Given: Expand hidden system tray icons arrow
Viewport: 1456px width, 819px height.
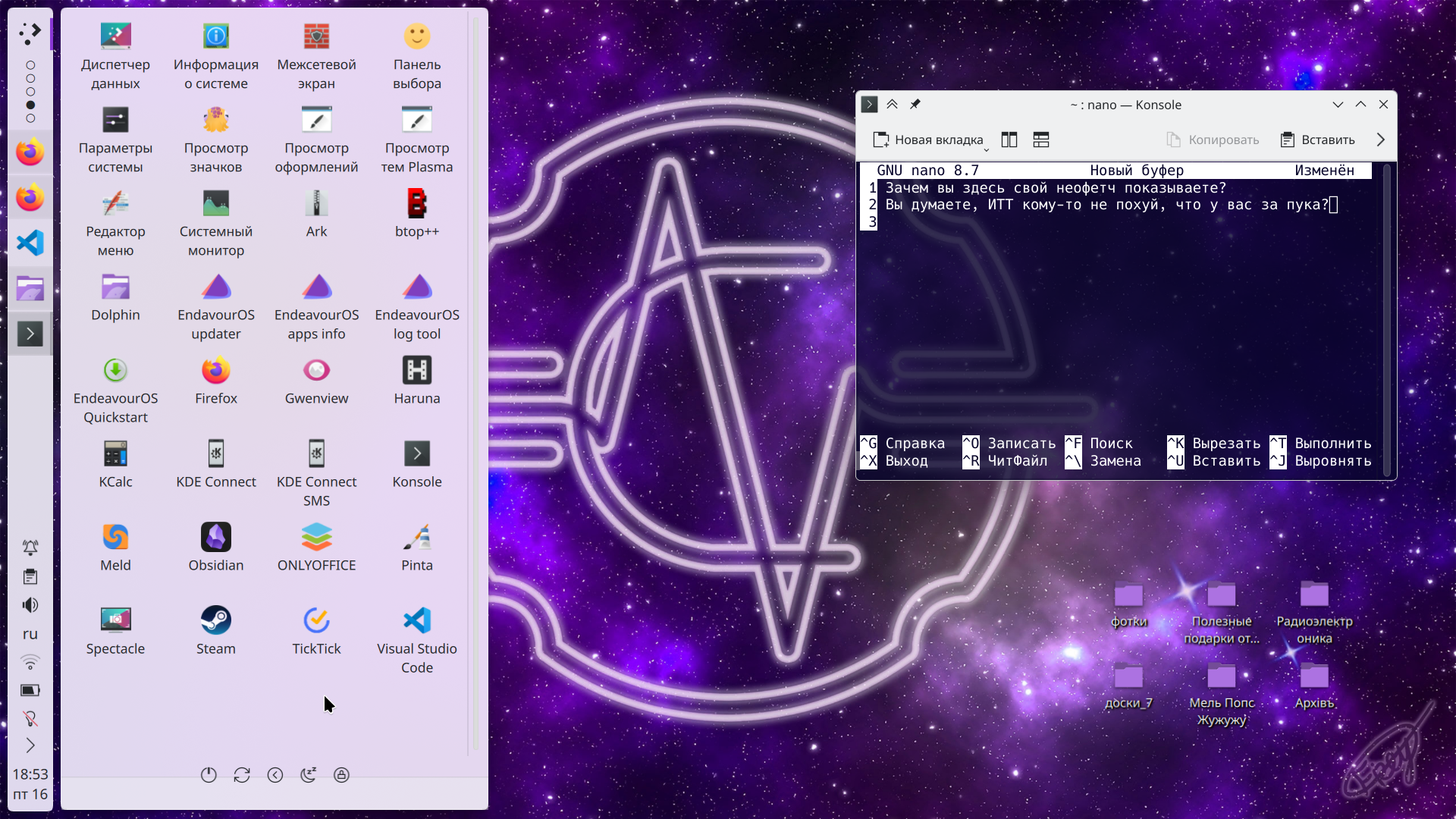Looking at the screenshot, I should click(30, 745).
